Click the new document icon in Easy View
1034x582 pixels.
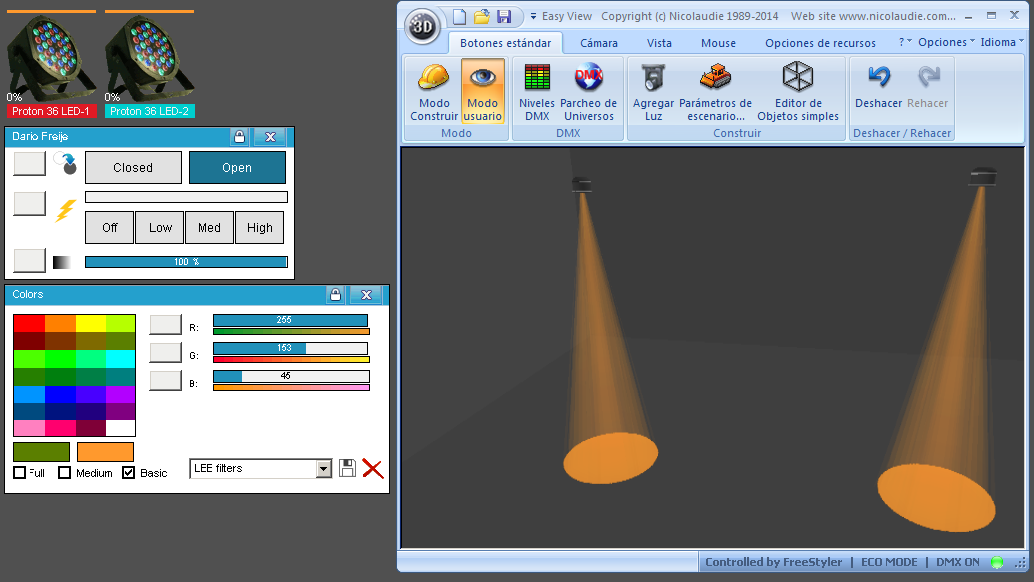tap(460, 16)
